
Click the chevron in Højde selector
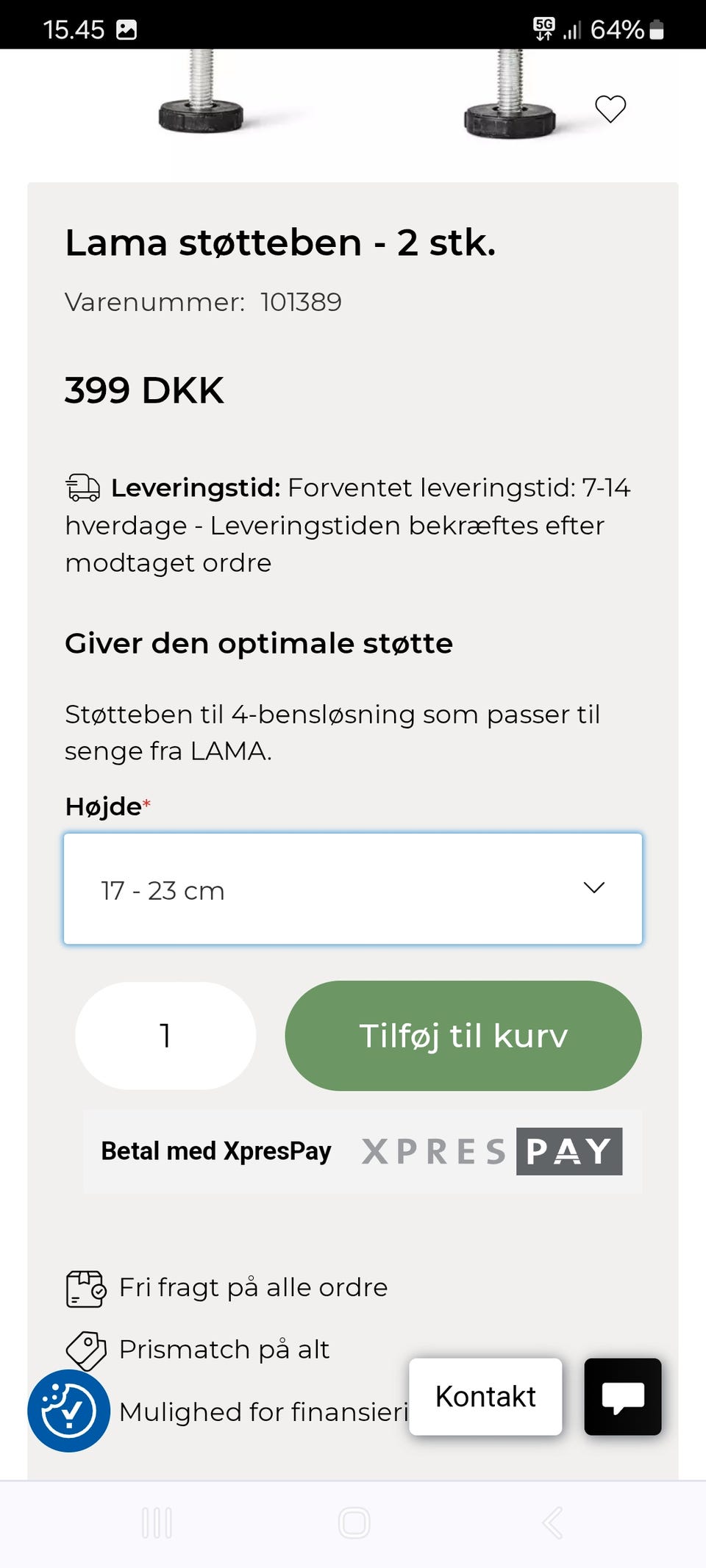[x=593, y=887]
